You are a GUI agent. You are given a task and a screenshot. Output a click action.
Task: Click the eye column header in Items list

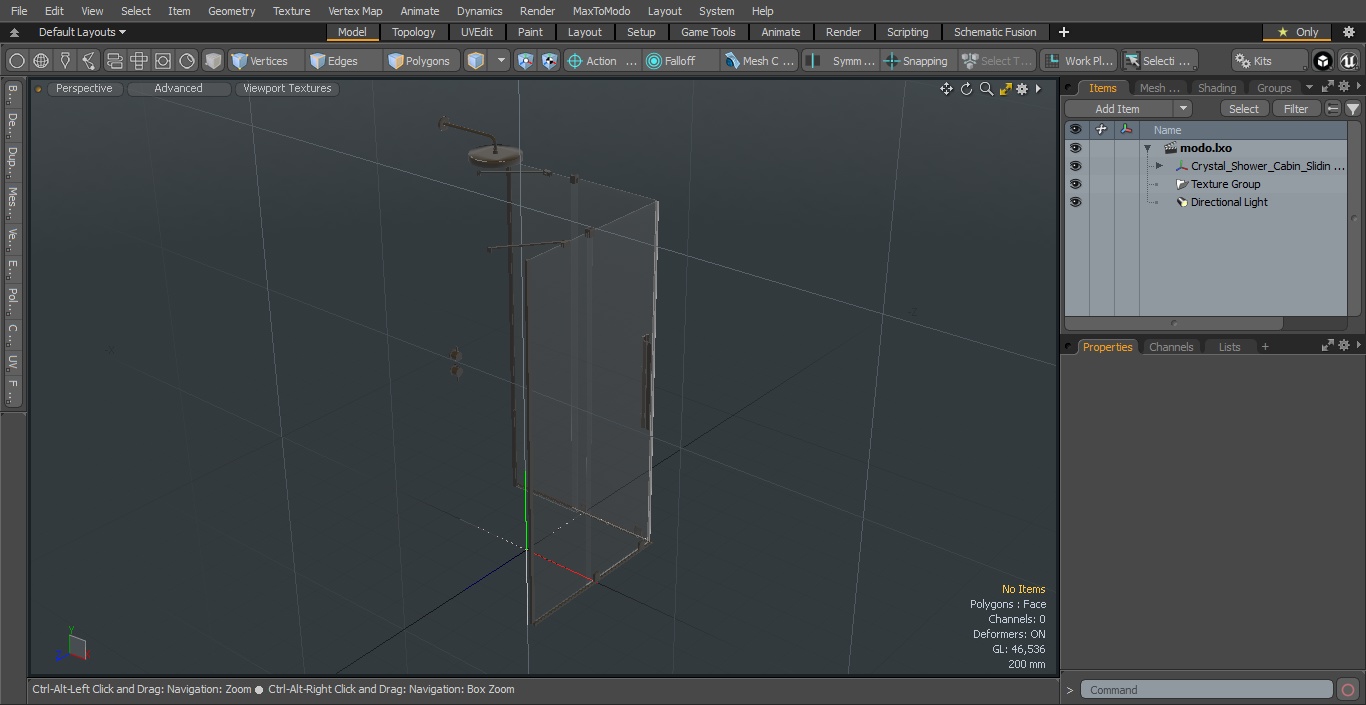pos(1075,130)
